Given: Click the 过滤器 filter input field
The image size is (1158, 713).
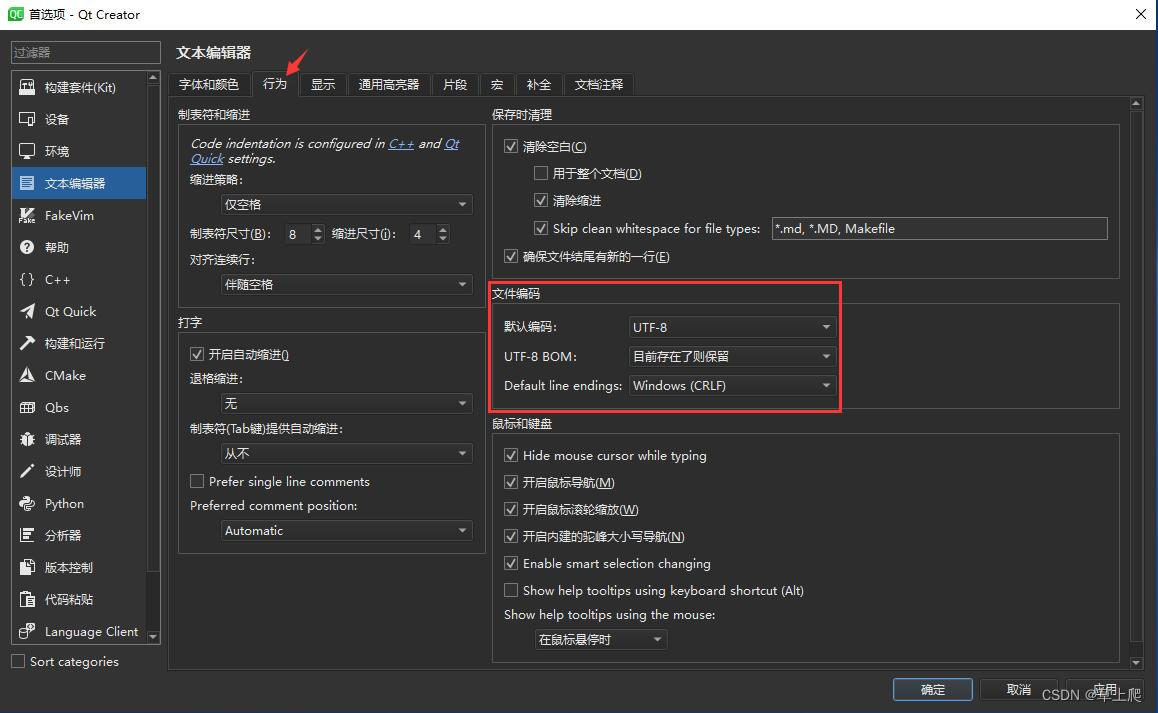Looking at the screenshot, I should [86, 52].
